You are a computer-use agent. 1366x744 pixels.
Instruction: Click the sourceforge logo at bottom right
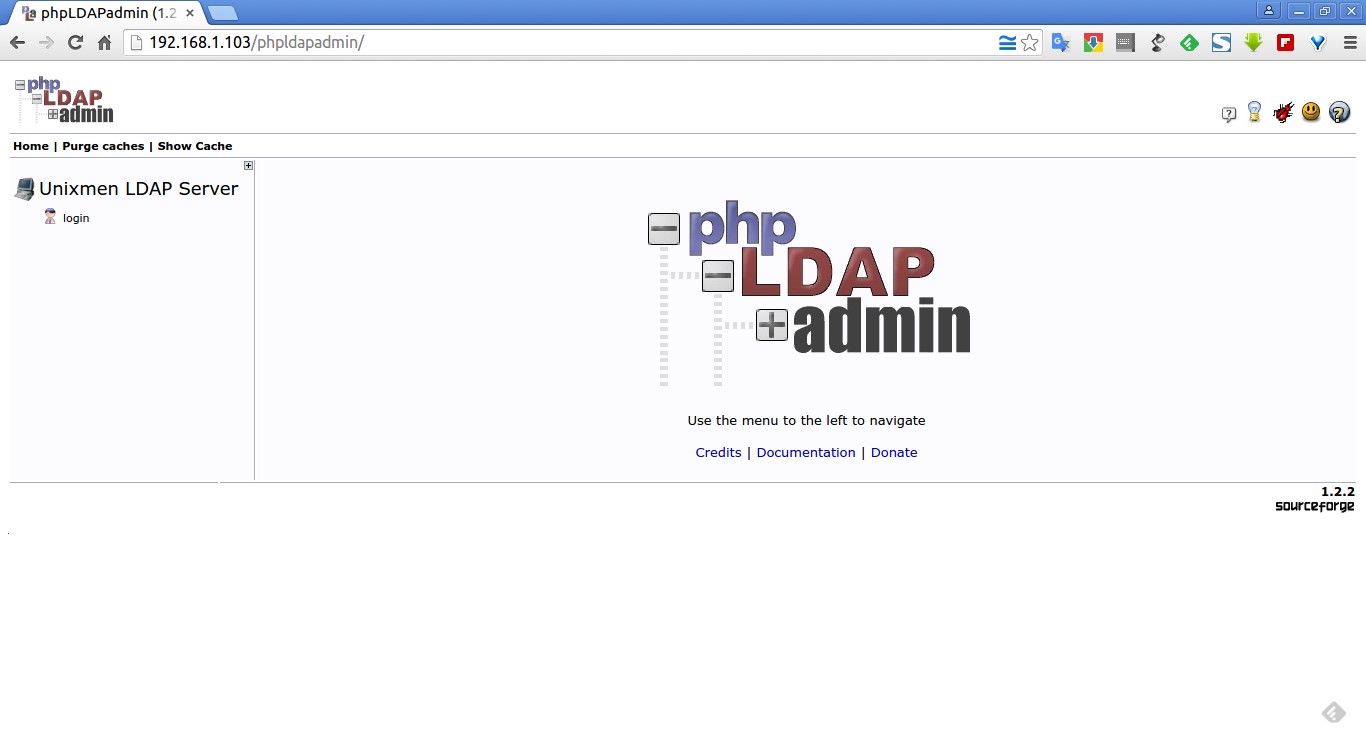(x=1314, y=506)
